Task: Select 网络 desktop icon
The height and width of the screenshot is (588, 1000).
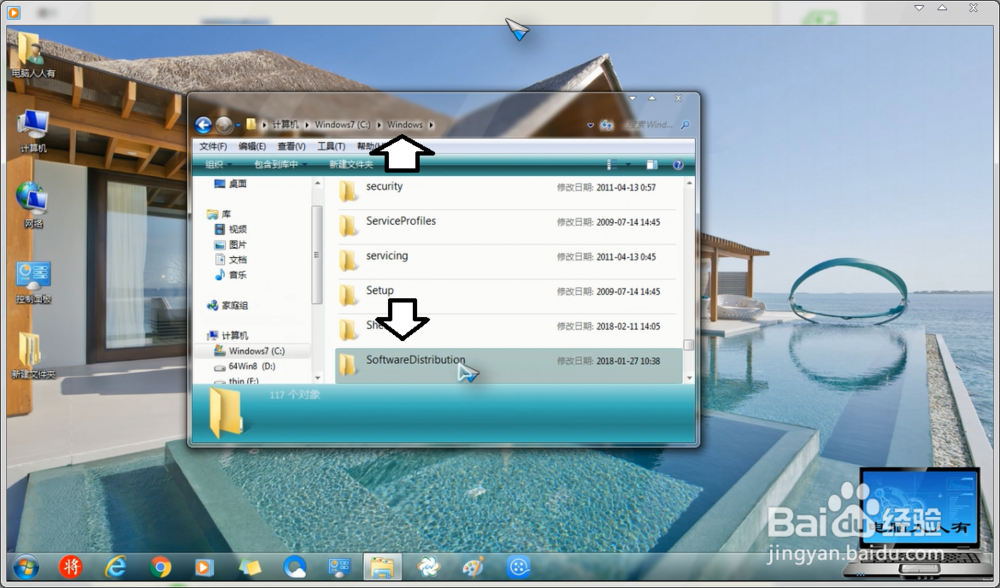Action: (33, 205)
